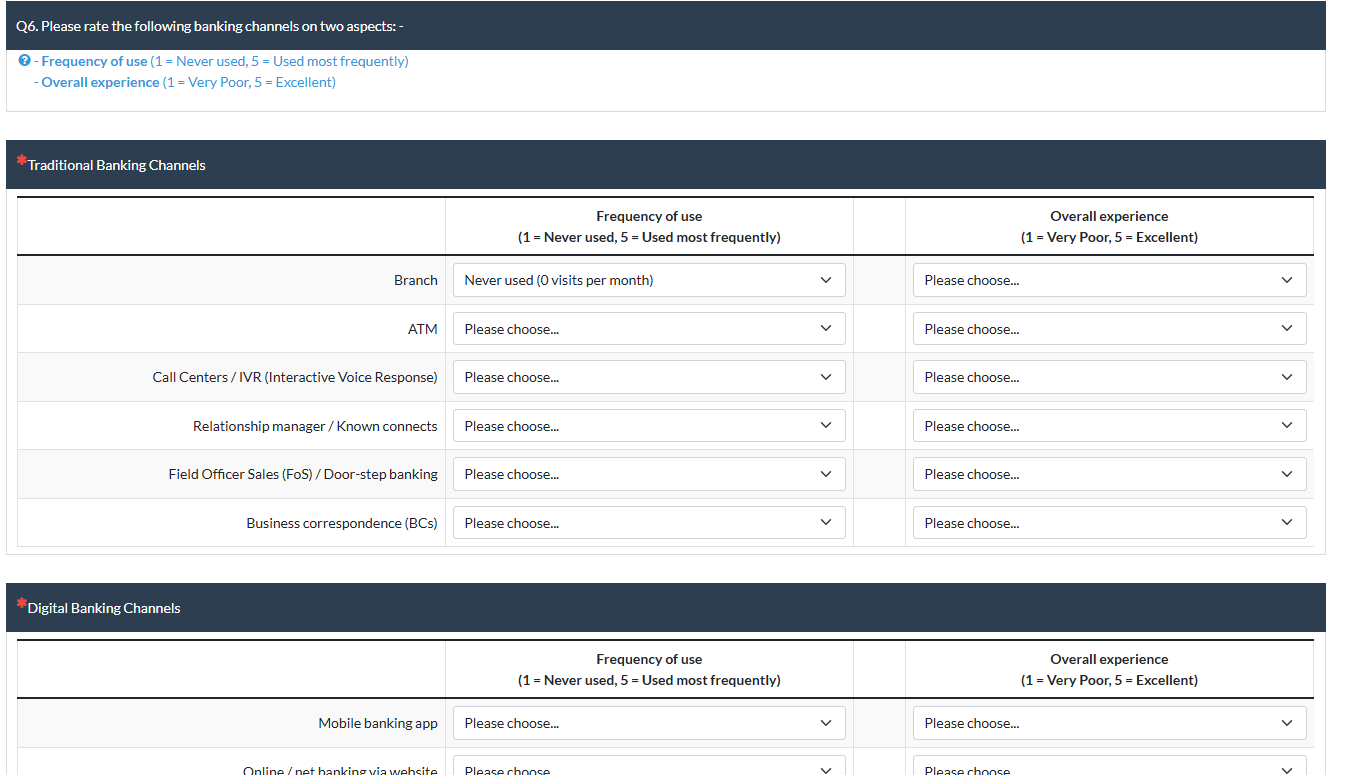Viewport: 1359px width, 775px height.
Task: Click the Q6 question title bar
Action: pos(210,26)
